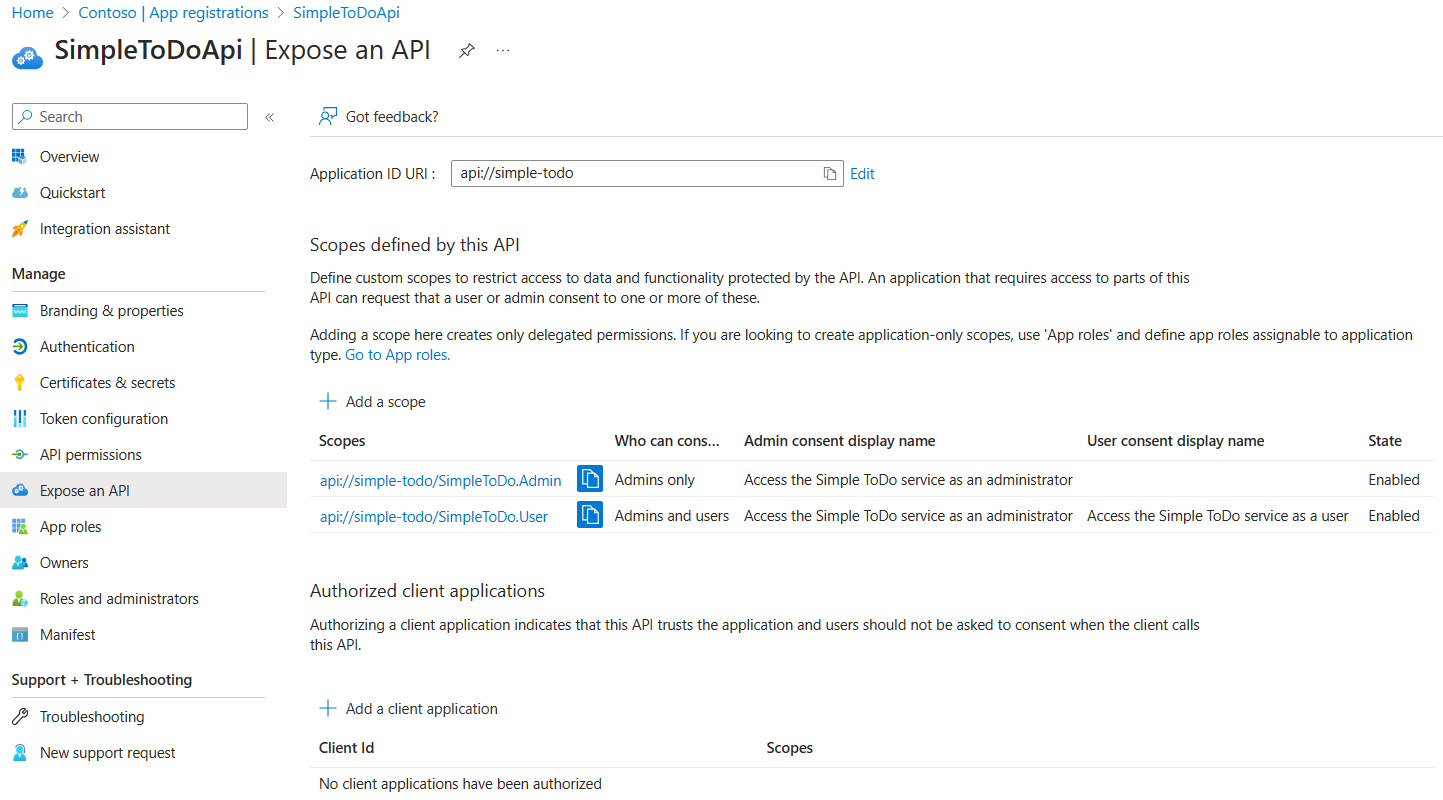The height and width of the screenshot is (800, 1443).
Task: Click the Overview grid icon
Action: tap(20, 156)
